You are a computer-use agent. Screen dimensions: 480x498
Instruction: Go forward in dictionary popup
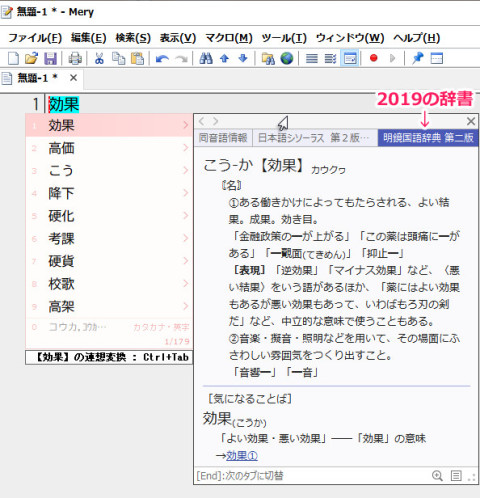click(216, 121)
